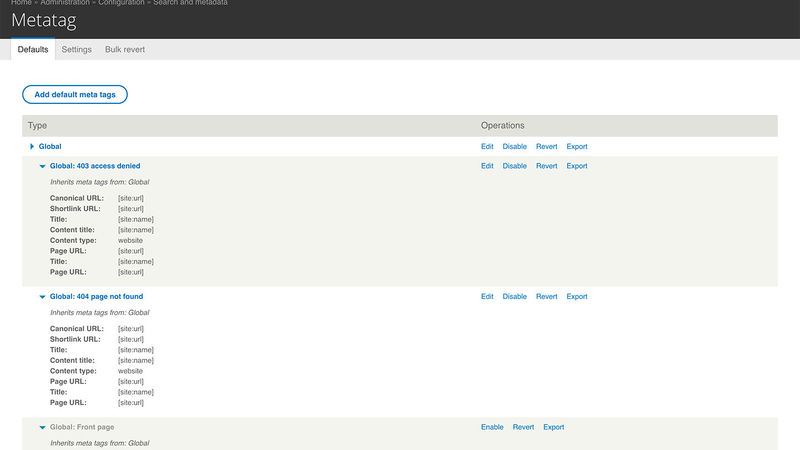Enable the Front page defaults

point(492,427)
